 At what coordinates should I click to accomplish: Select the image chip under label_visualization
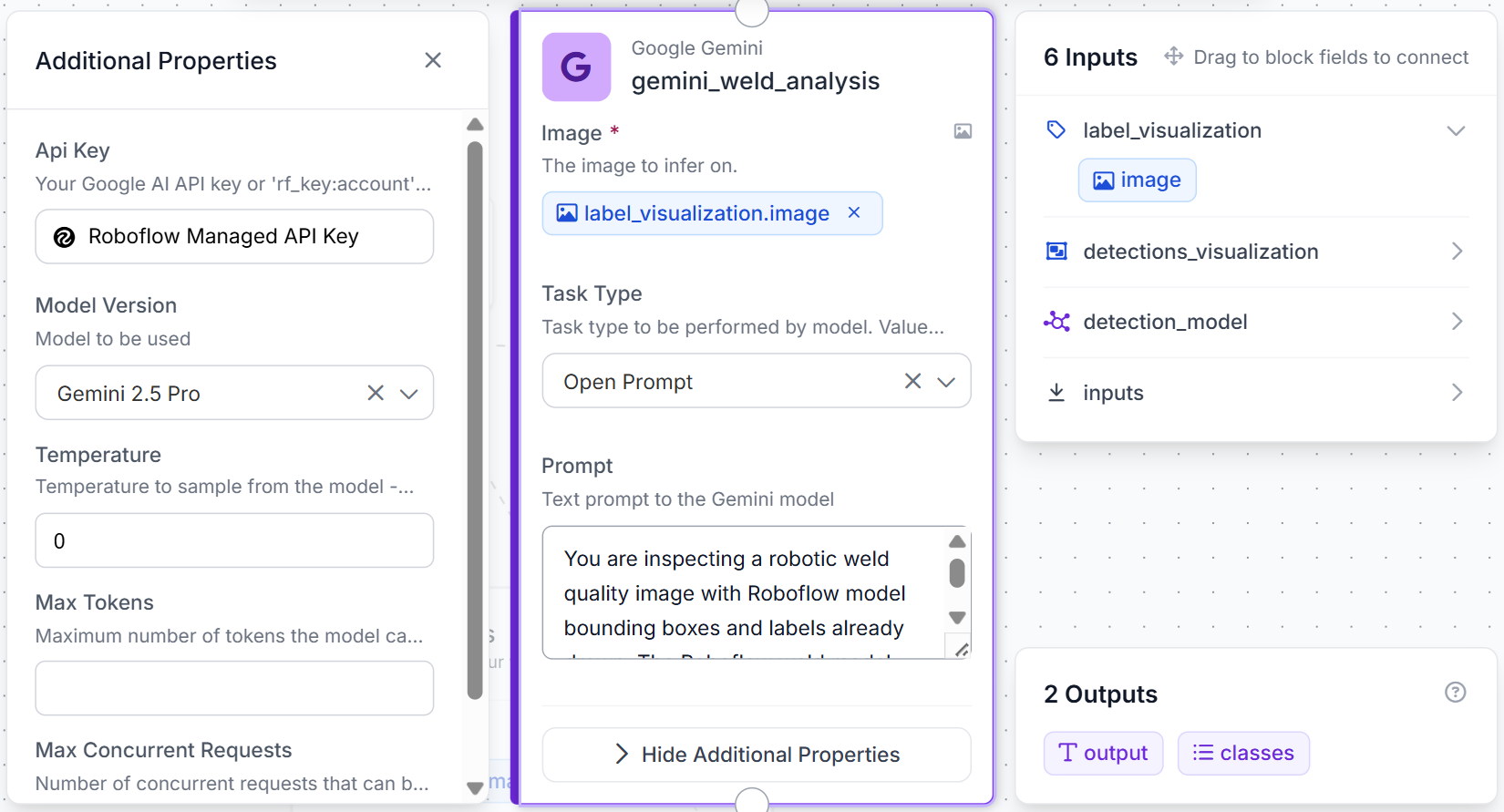point(1138,180)
